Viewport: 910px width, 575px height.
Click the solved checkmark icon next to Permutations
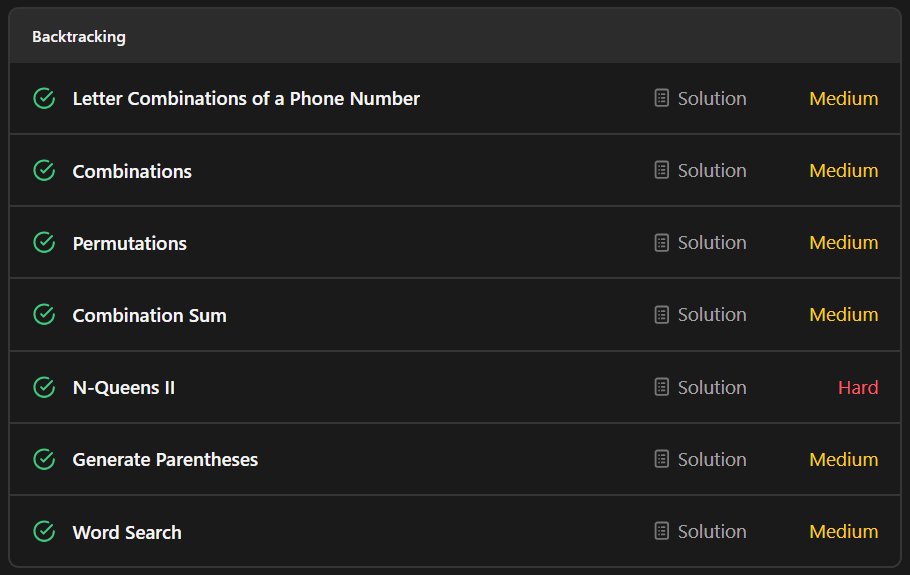pos(44,243)
